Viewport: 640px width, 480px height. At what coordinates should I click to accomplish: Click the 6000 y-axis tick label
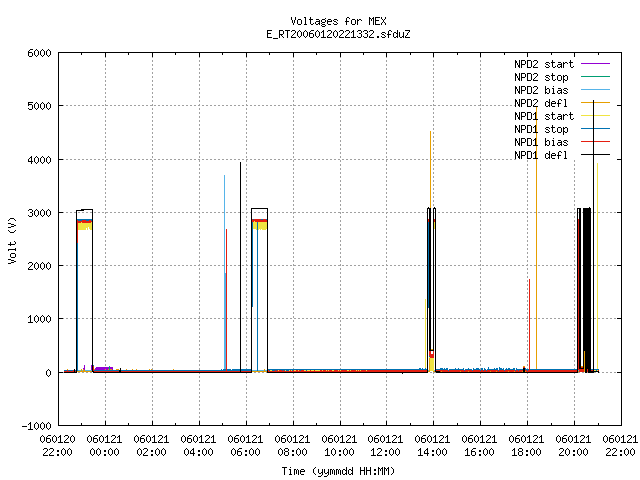40,53
